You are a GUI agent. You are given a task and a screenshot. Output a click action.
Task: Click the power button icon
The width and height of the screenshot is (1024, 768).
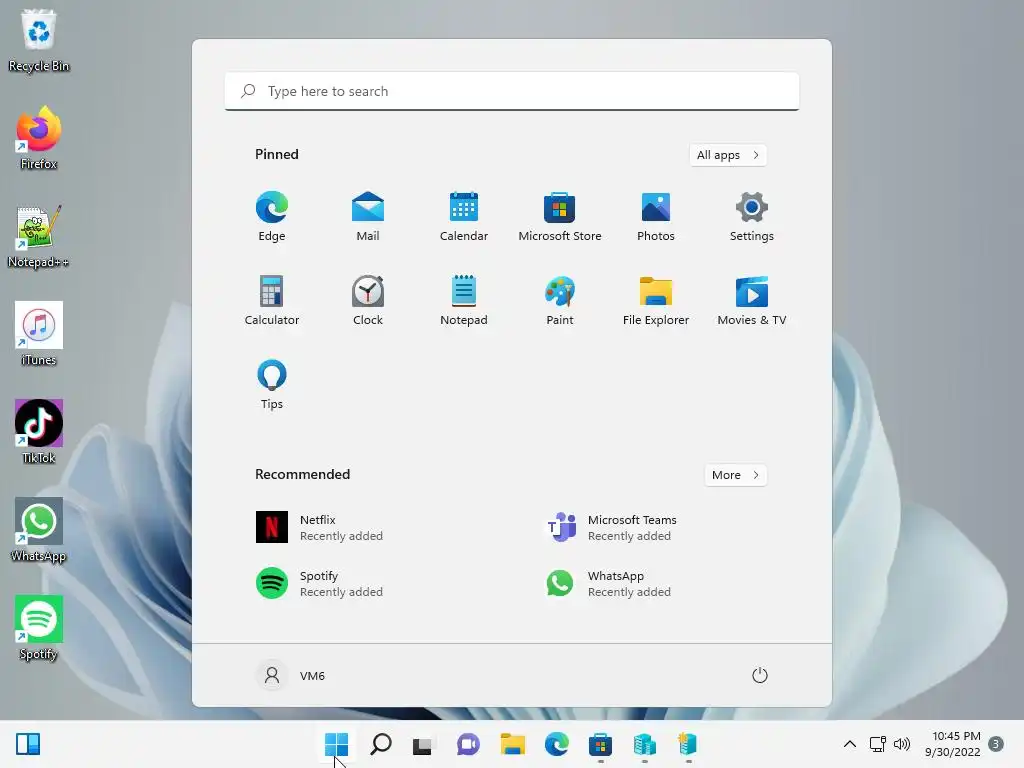pos(760,675)
